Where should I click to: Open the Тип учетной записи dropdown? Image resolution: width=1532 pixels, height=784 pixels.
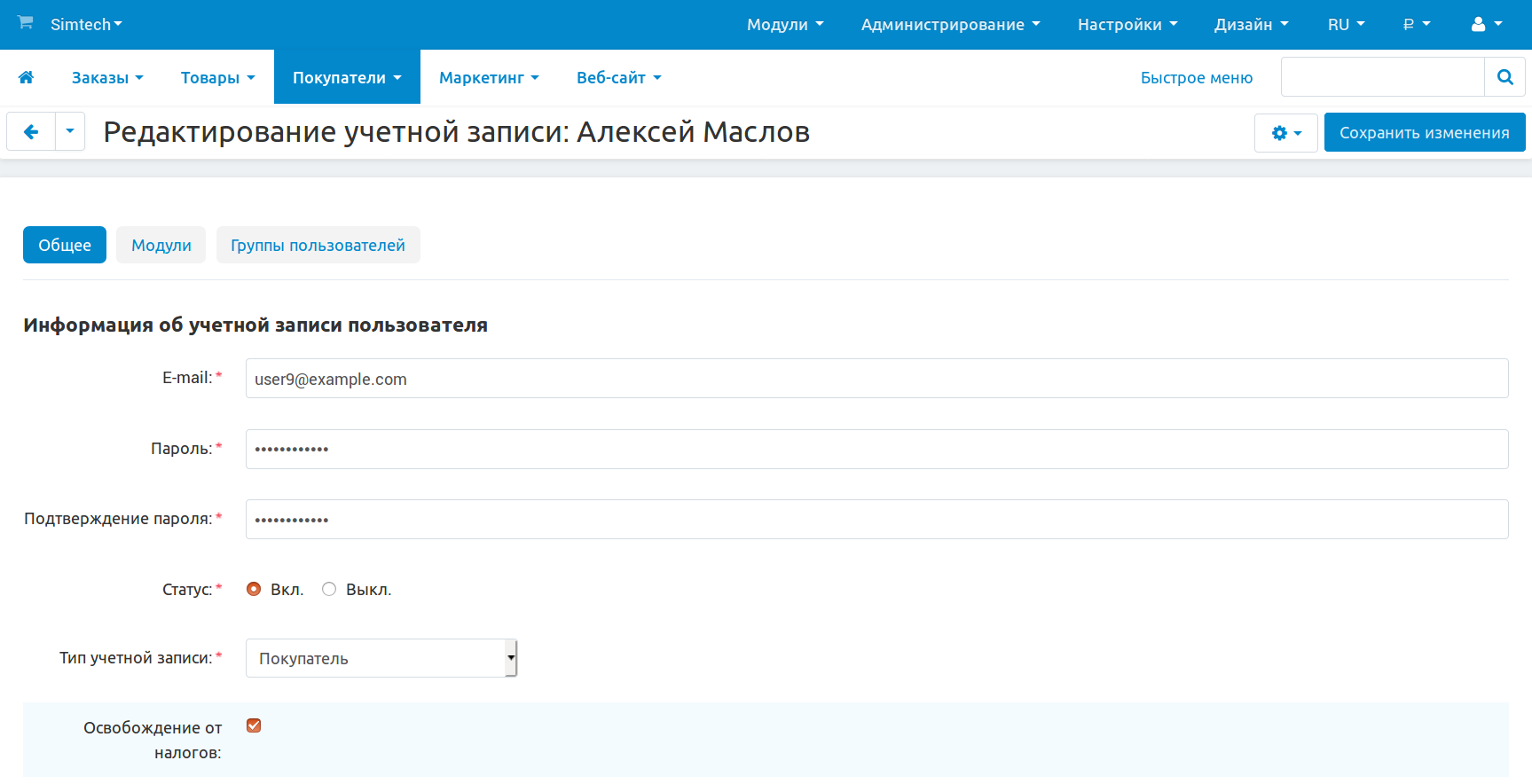click(x=381, y=658)
